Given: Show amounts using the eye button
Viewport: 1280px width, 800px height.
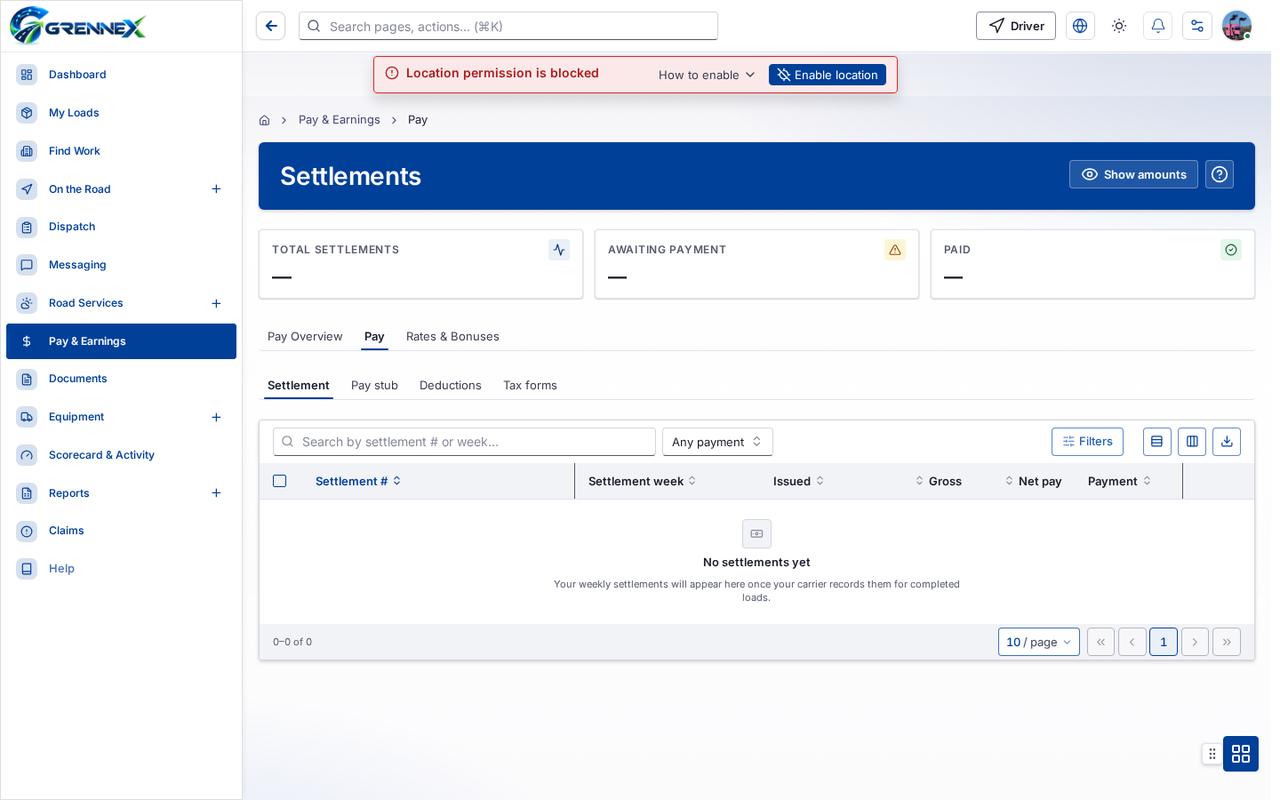Looking at the screenshot, I should [x=1133, y=174].
